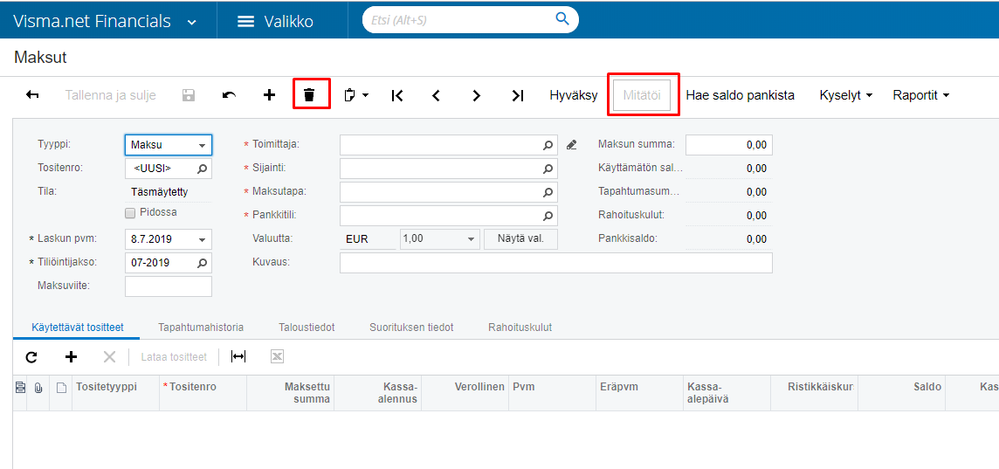Open the Tyyppi dropdown showing Maksu
The height and width of the screenshot is (469, 999).
(x=168, y=145)
